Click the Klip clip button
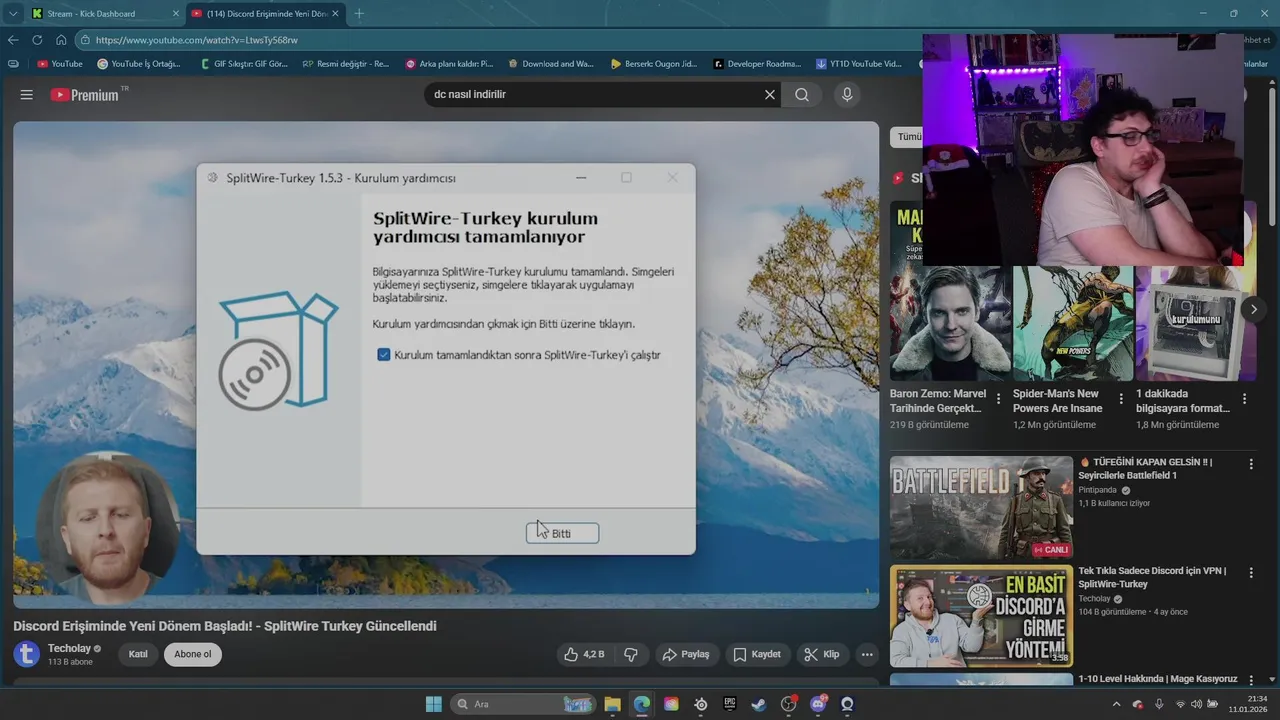 click(x=821, y=654)
